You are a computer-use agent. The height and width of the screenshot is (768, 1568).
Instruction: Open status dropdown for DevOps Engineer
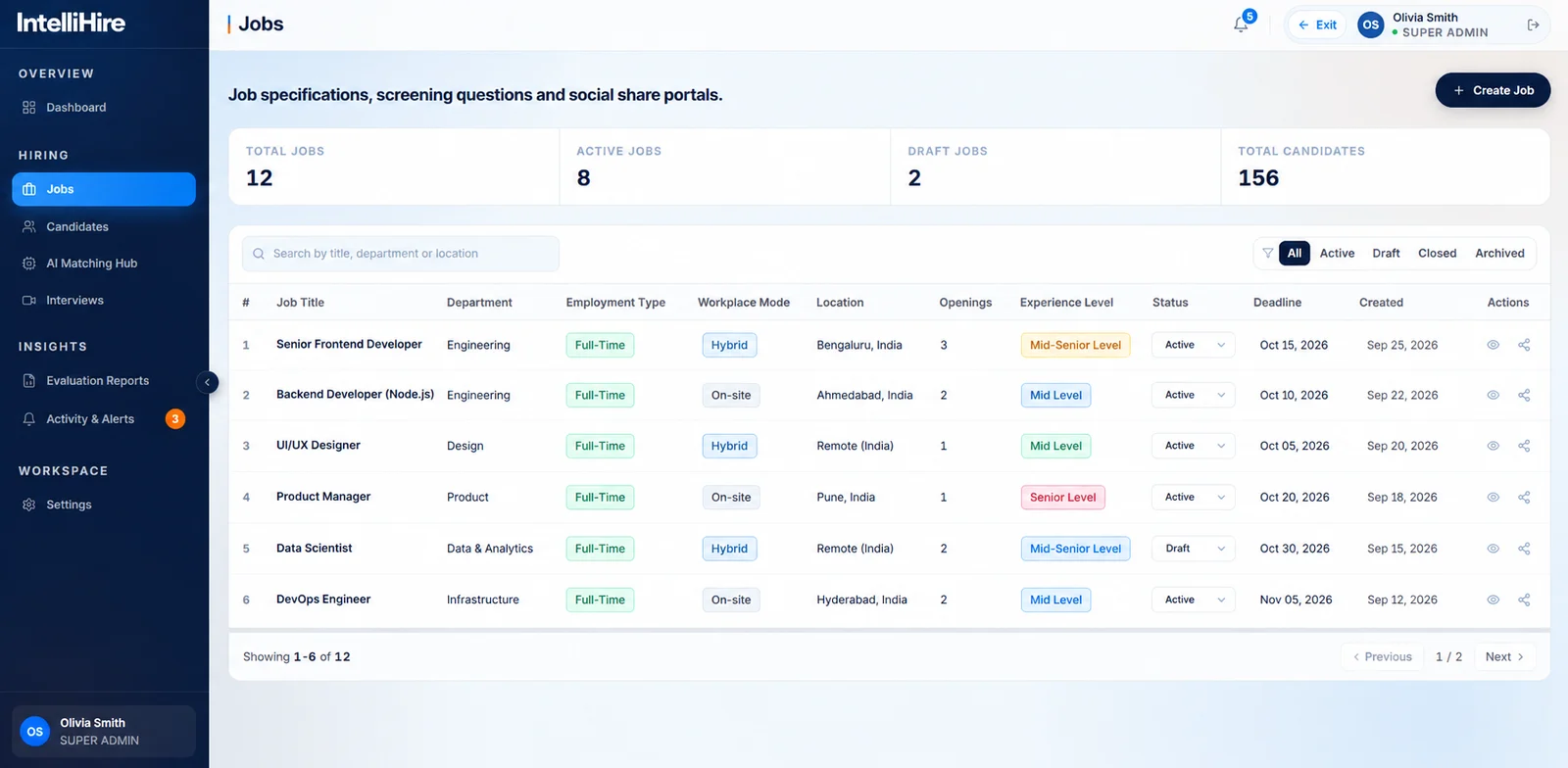(x=1194, y=600)
